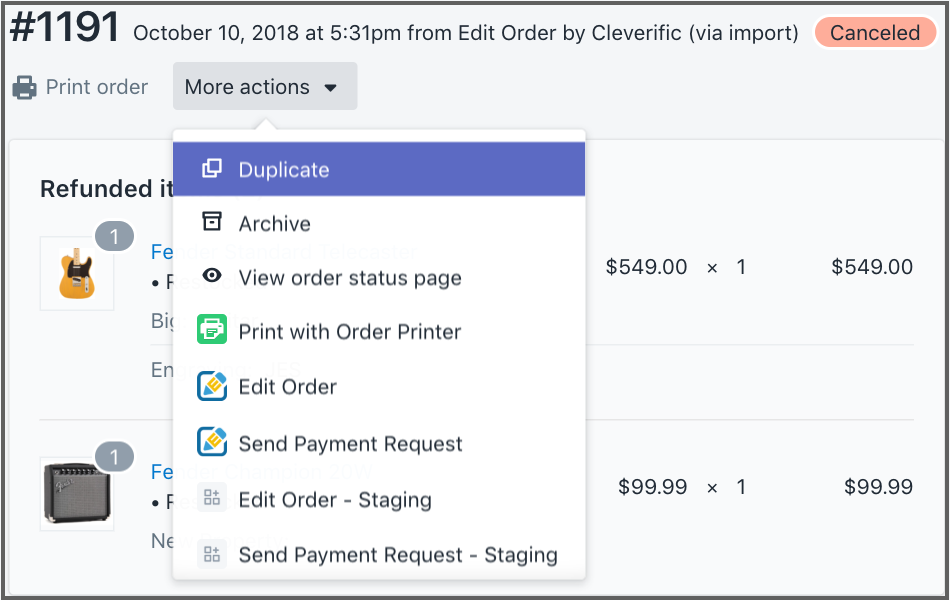Click the blue Send Payment Request app icon
Screen dimensions: 950x600
click(212, 442)
